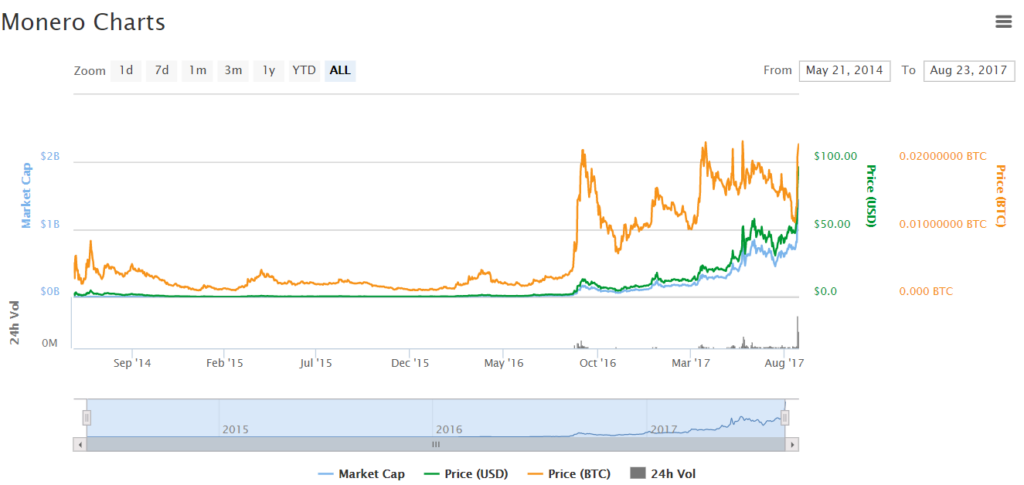Click the scrollbar left arrow

(80, 444)
